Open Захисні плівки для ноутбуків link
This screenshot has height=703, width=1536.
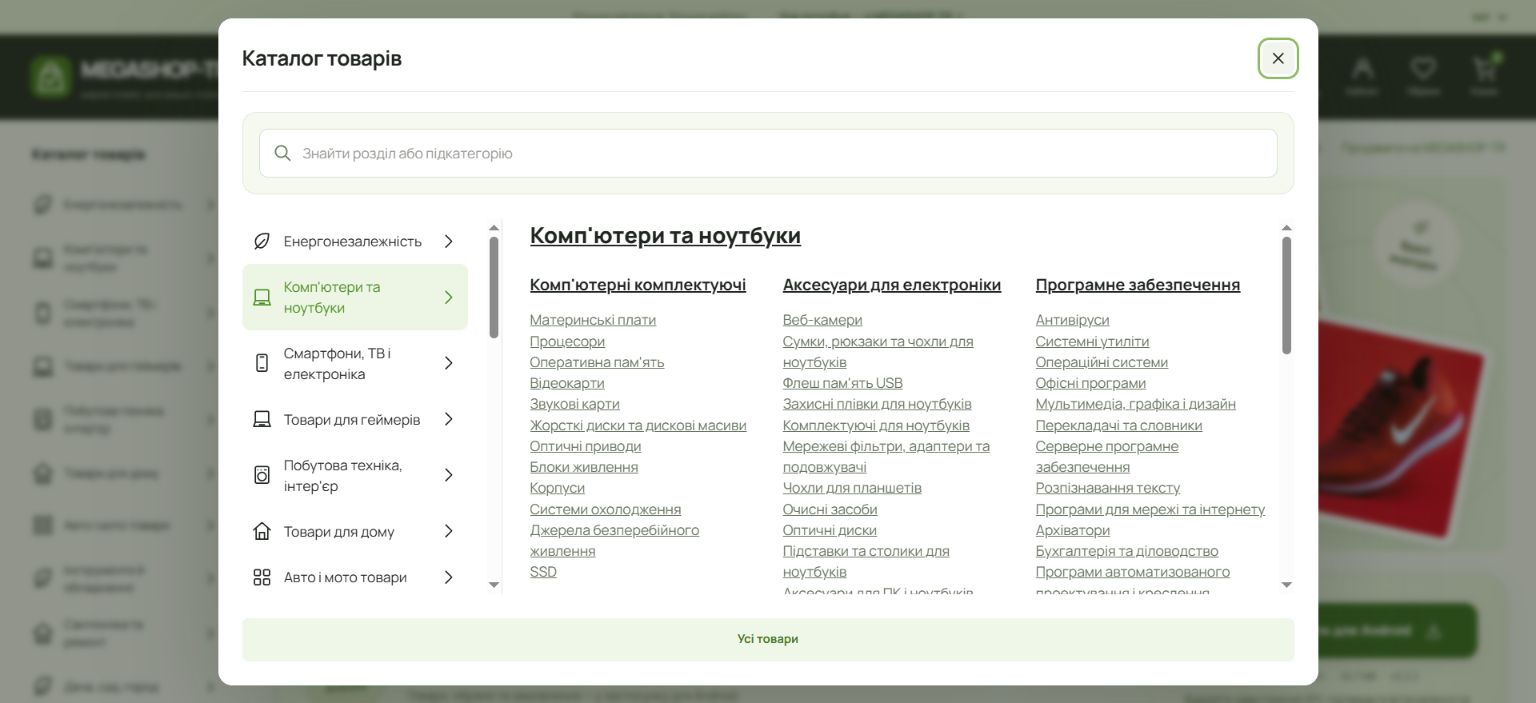point(877,404)
